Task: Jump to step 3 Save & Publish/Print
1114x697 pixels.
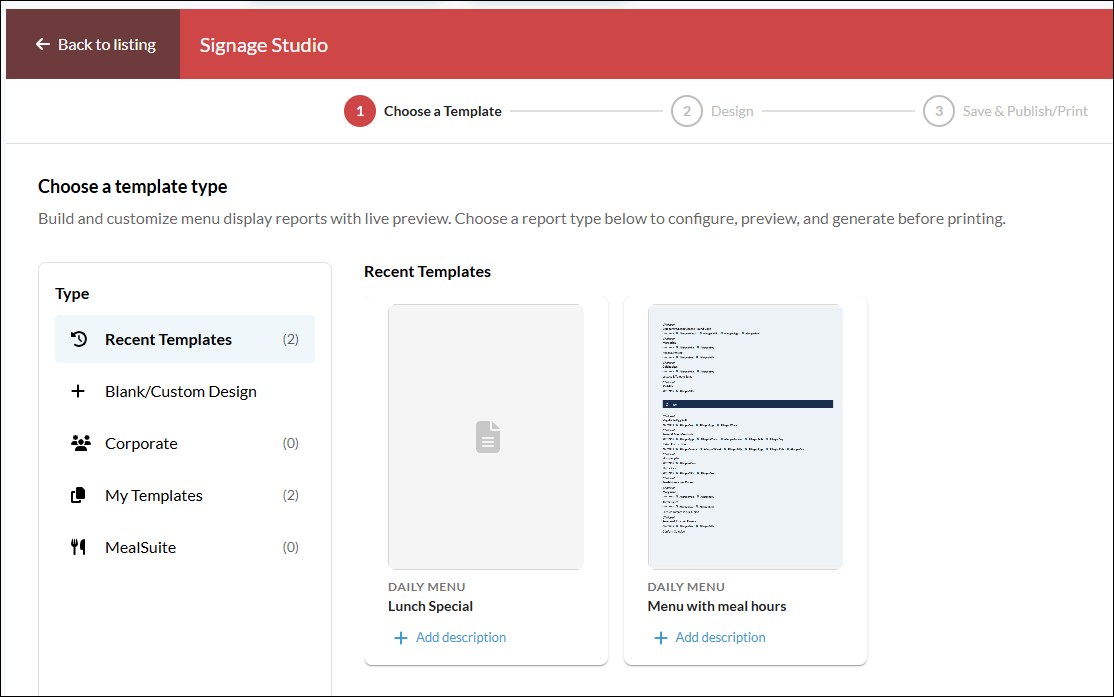Action: (1005, 111)
